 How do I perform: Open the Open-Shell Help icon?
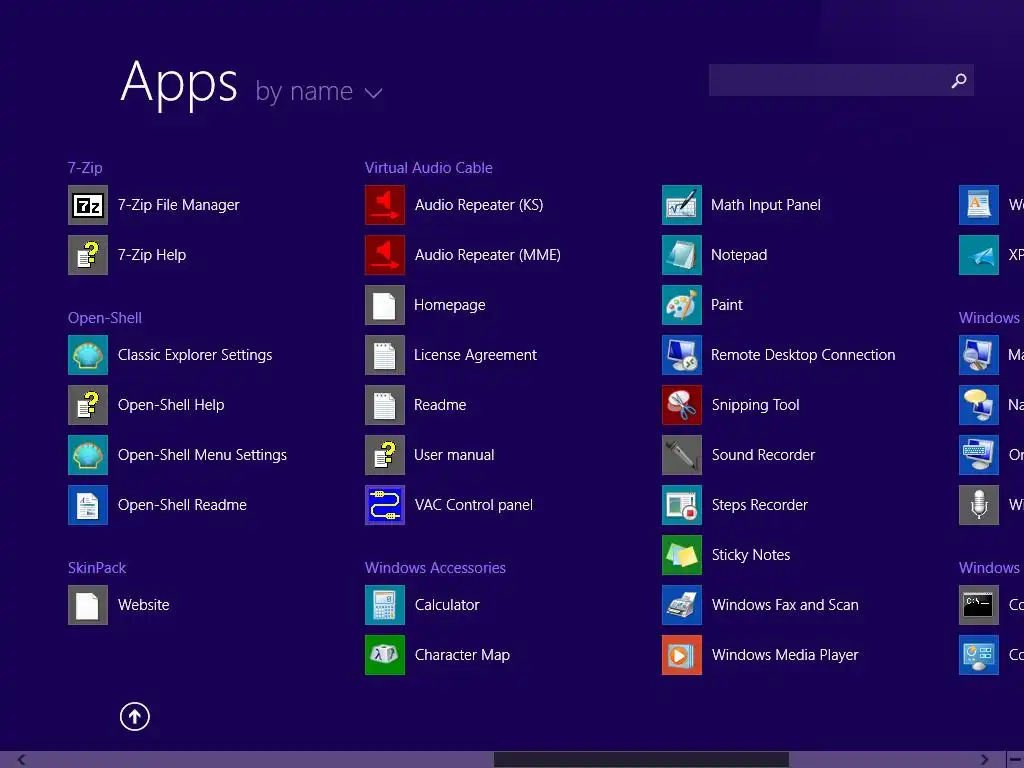(88, 405)
